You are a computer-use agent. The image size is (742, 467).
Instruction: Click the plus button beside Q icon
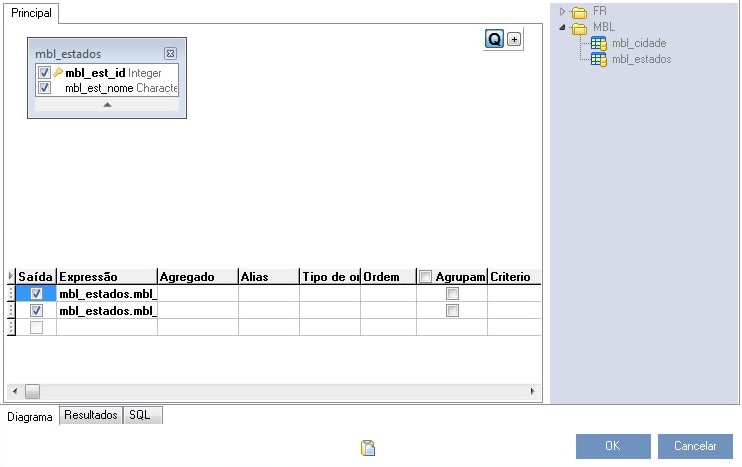515,39
